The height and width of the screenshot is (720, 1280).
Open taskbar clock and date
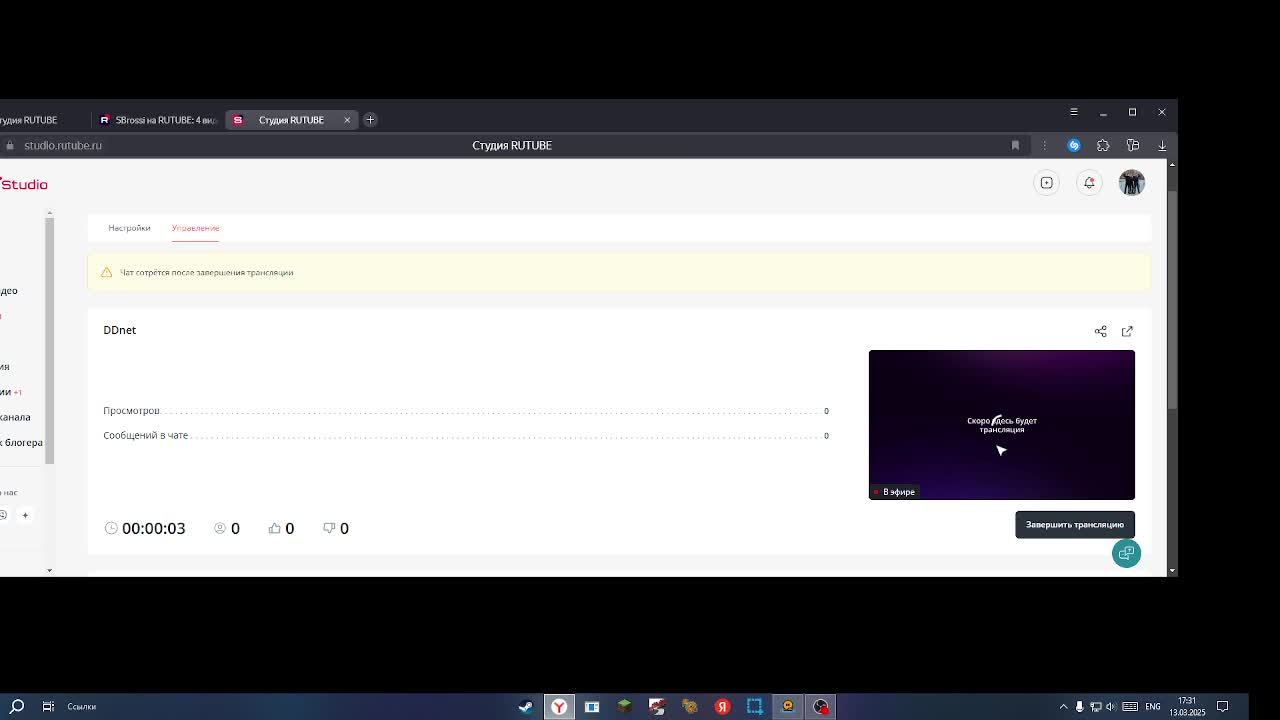(1187, 706)
